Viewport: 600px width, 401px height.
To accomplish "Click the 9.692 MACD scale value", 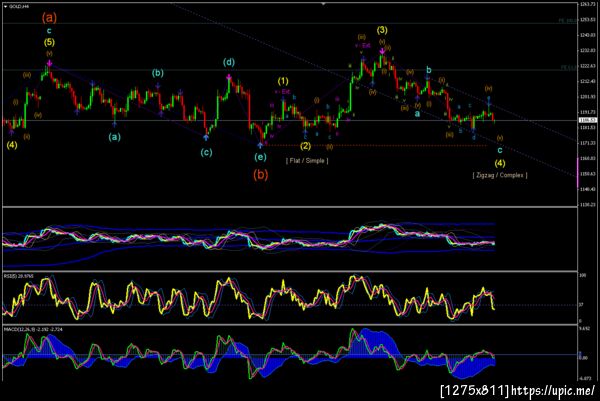I will click(585, 329).
